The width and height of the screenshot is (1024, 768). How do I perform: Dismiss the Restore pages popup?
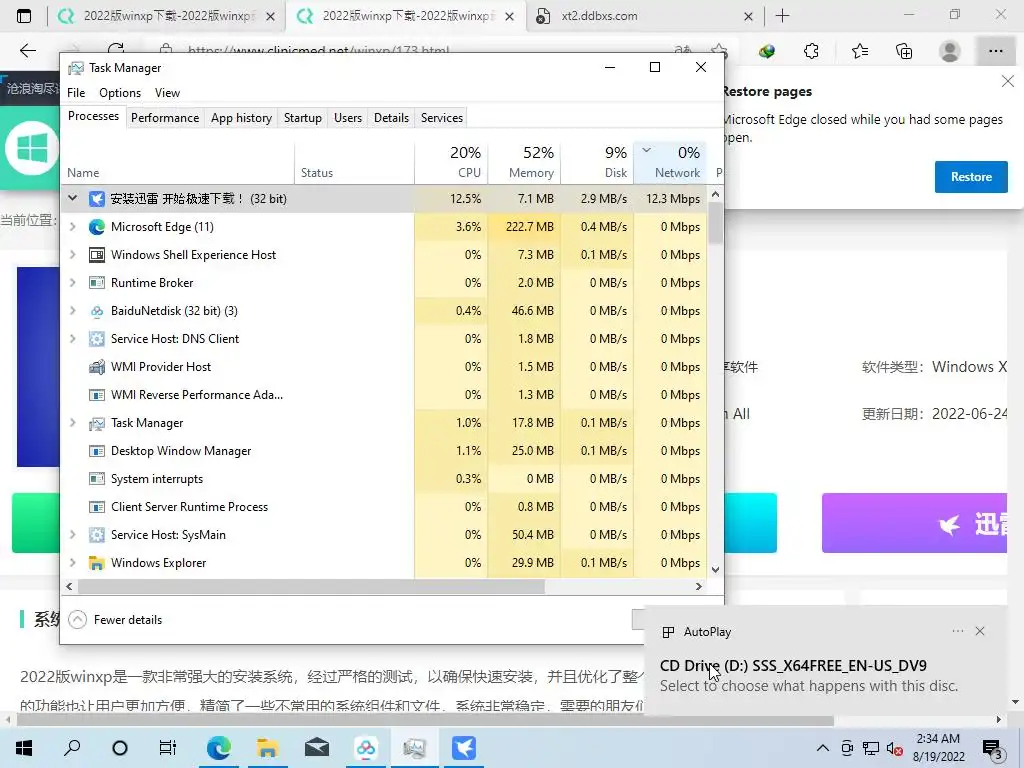click(1008, 82)
